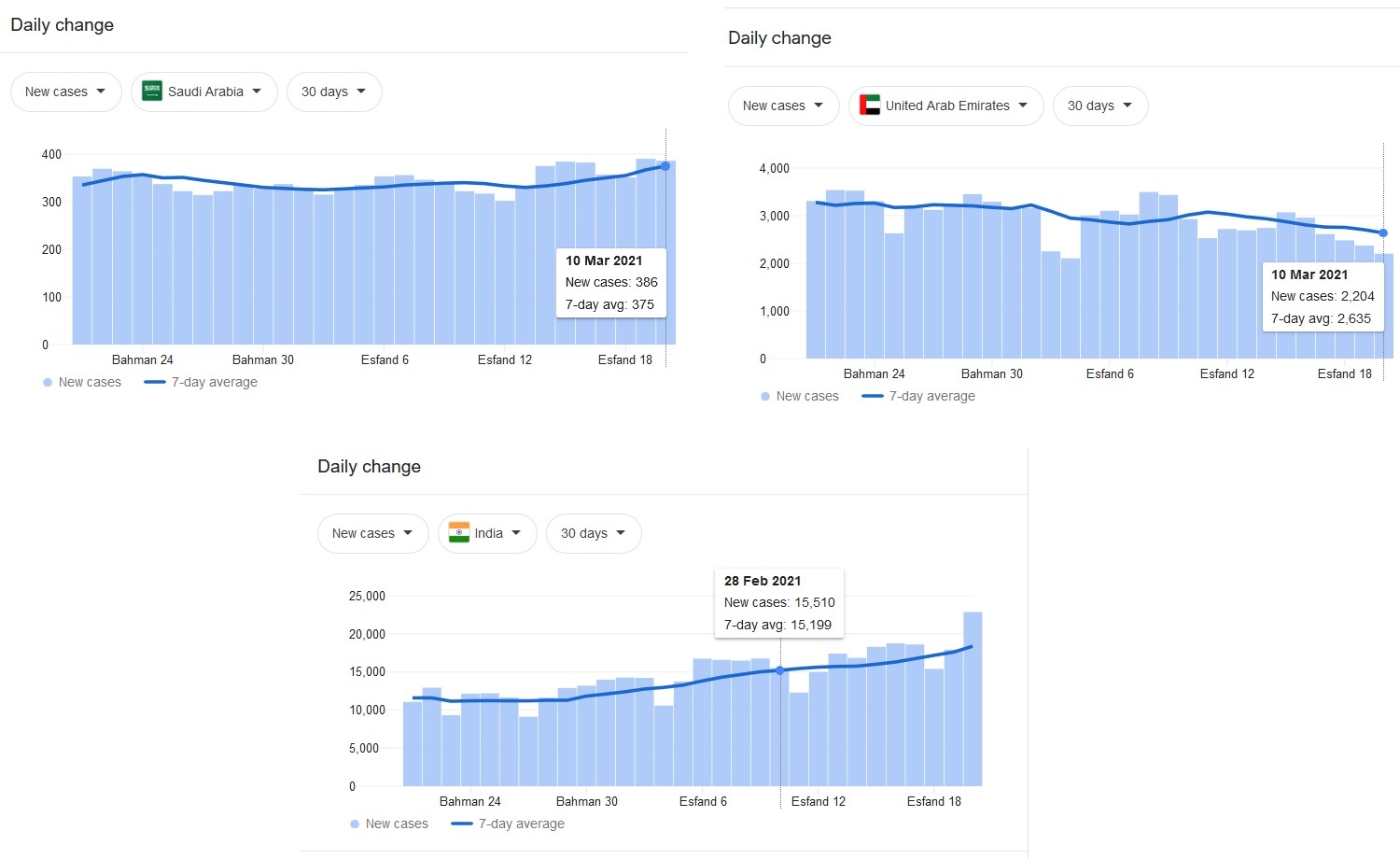Screen dimensions: 1400x859
Task: Click 7-day average data point on Saudi chart
Action: (665, 166)
